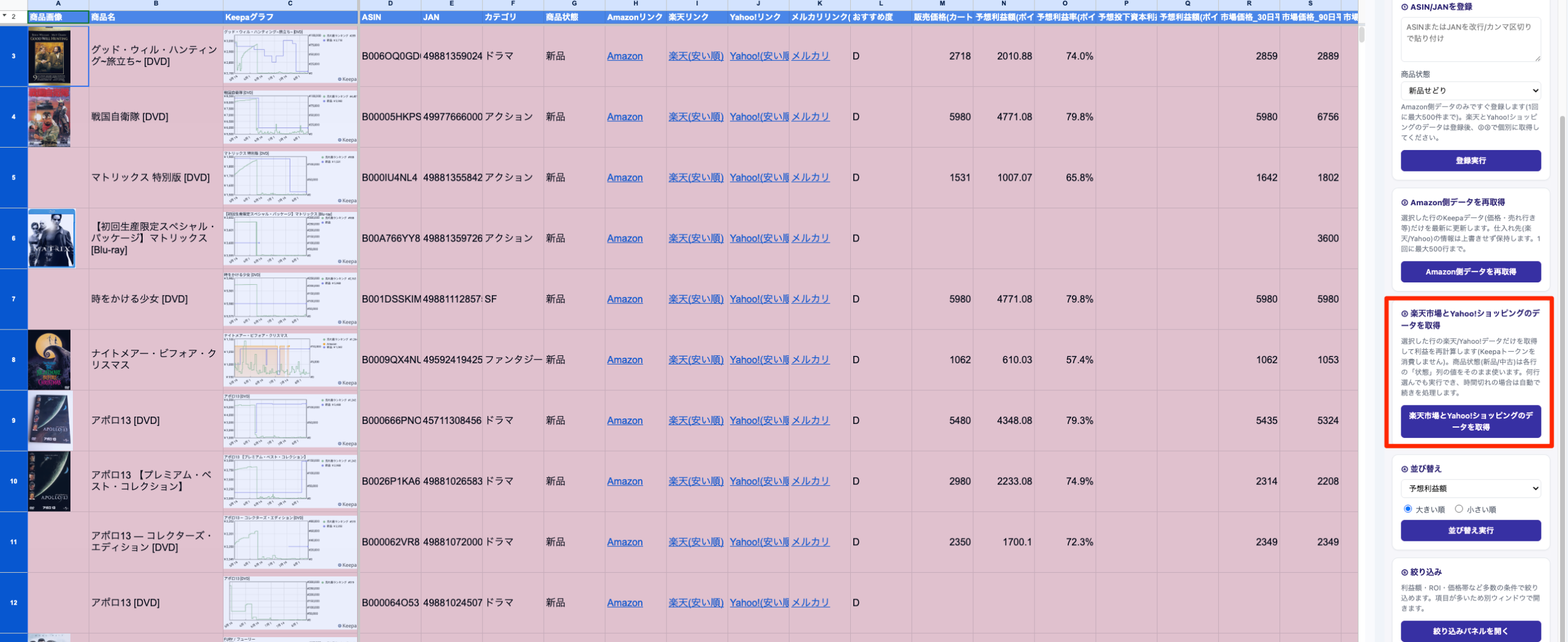This screenshot has width=1568, height=642.
Task: Open the 絞り込みパネルを開く button
Action: click(1471, 631)
